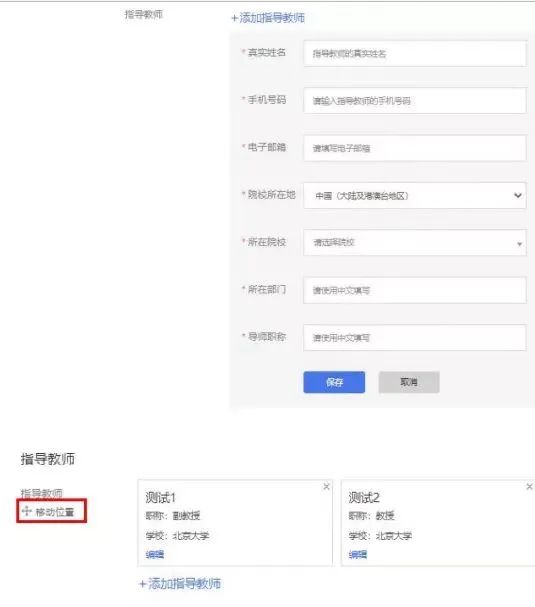Save the instructor form with 保存
Viewport: 535px width, 607px height.
pos(334,382)
